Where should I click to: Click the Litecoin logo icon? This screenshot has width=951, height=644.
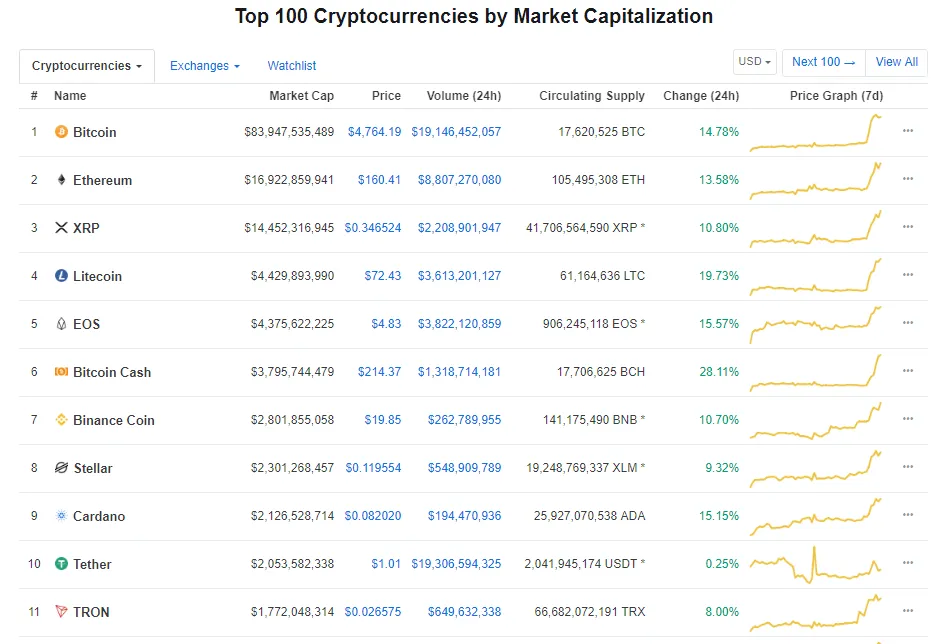click(61, 276)
